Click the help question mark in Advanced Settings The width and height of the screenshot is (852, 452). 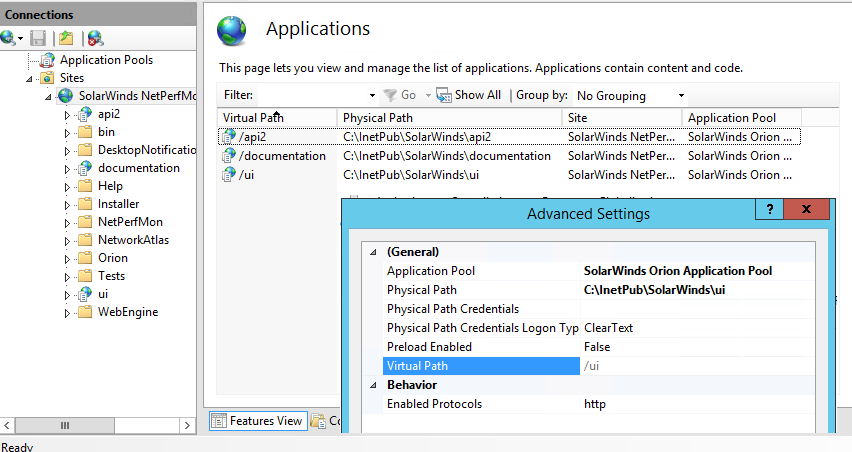point(769,209)
